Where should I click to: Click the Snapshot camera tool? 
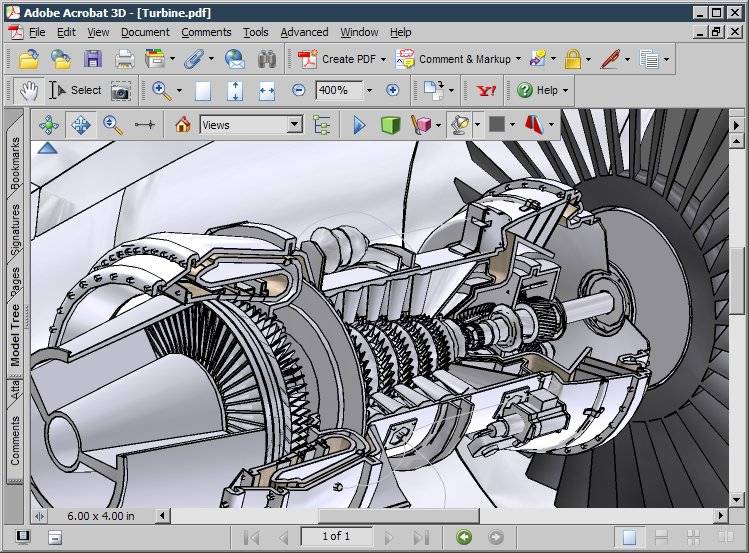[x=121, y=90]
